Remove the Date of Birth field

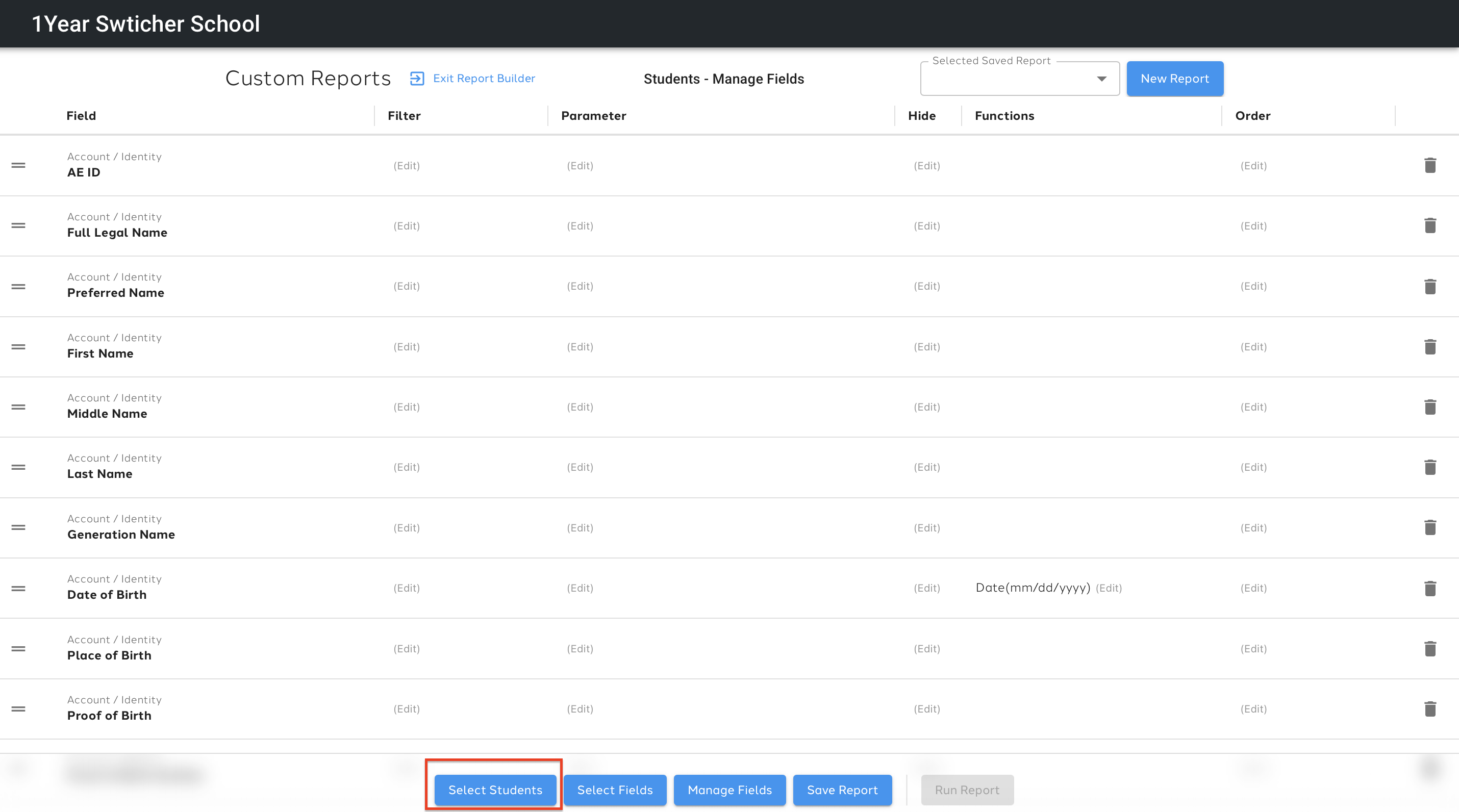[x=1429, y=588]
